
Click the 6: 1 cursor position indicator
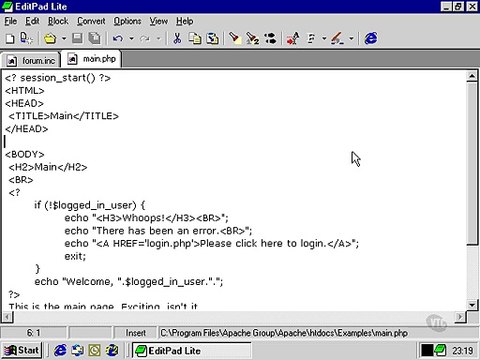(x=33, y=333)
